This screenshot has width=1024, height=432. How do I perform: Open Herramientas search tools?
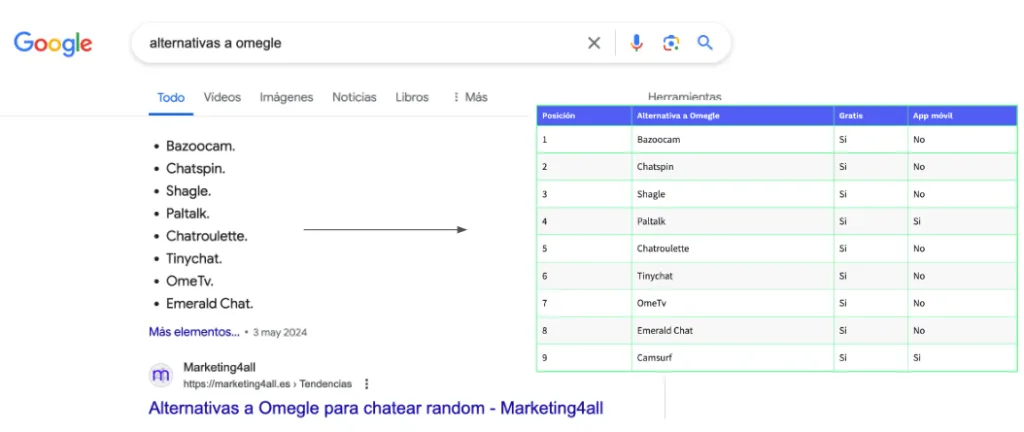coord(684,97)
